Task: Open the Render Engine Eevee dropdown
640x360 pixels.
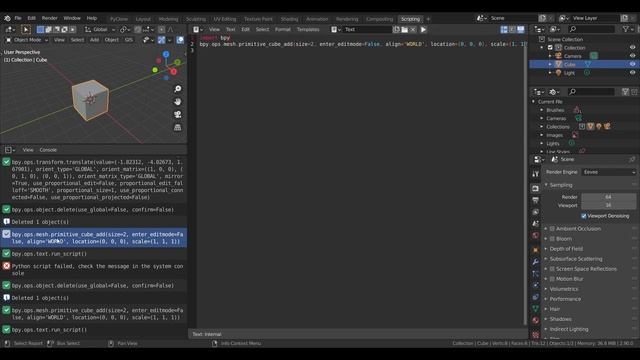Action: tap(609, 172)
